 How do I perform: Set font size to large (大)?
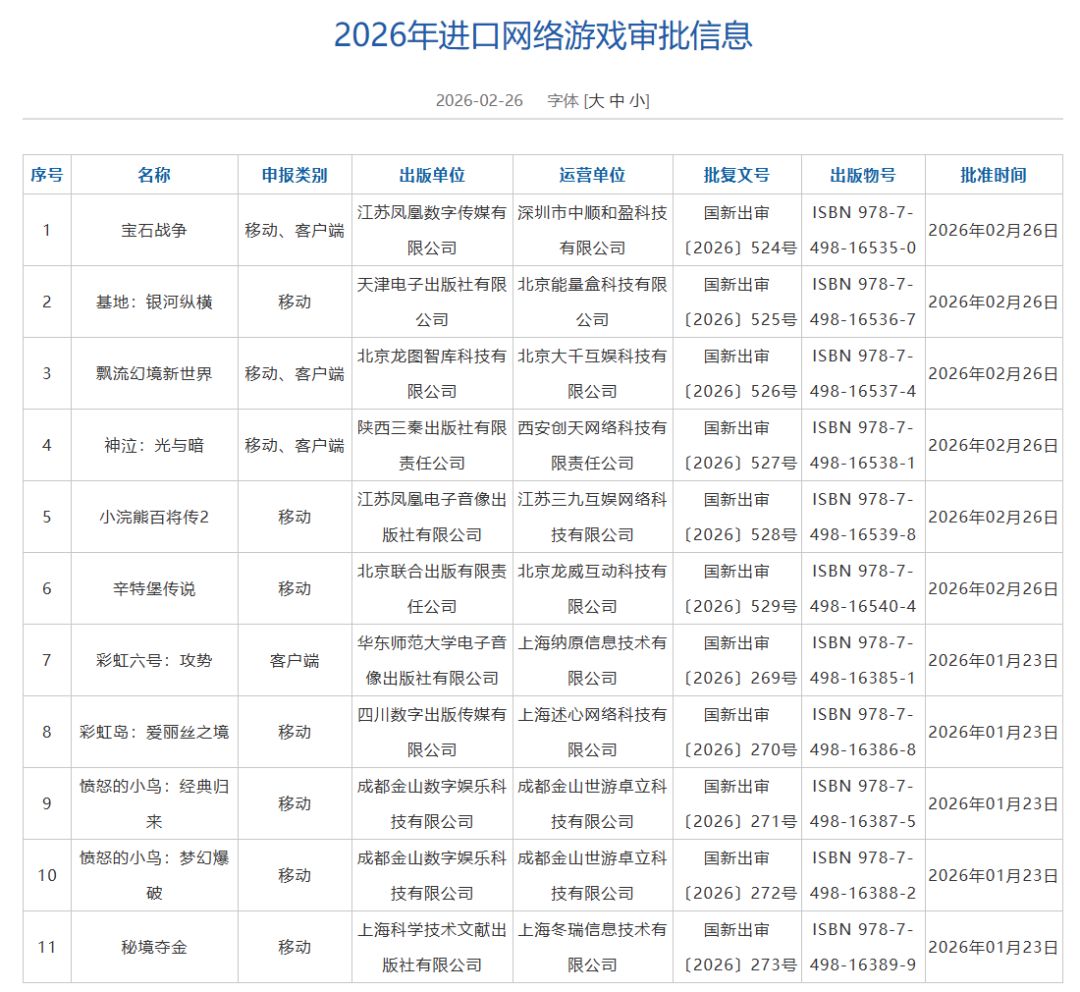click(x=596, y=101)
